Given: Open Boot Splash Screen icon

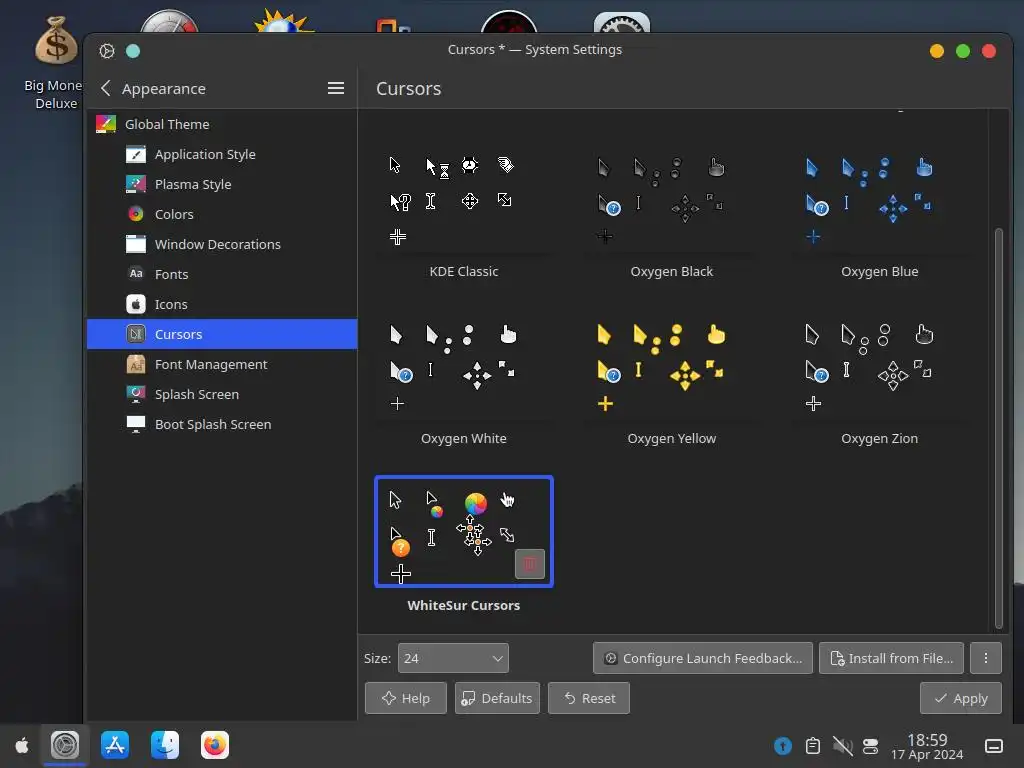Looking at the screenshot, I should 136,424.
